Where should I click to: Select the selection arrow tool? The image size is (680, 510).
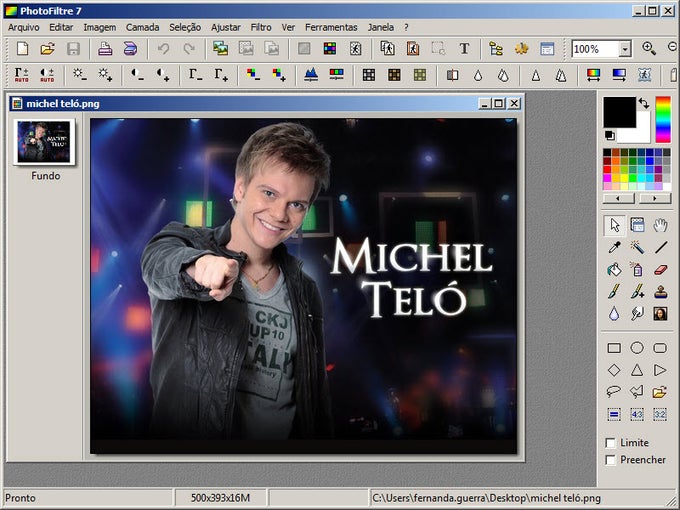[x=614, y=226]
